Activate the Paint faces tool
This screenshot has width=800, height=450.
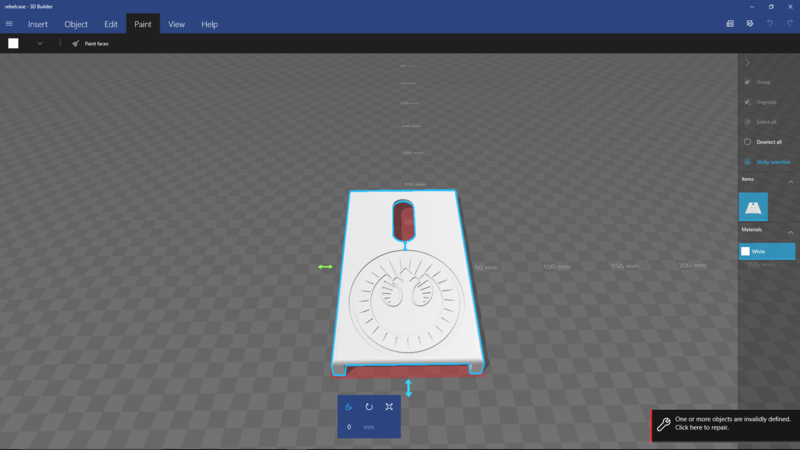pos(90,43)
